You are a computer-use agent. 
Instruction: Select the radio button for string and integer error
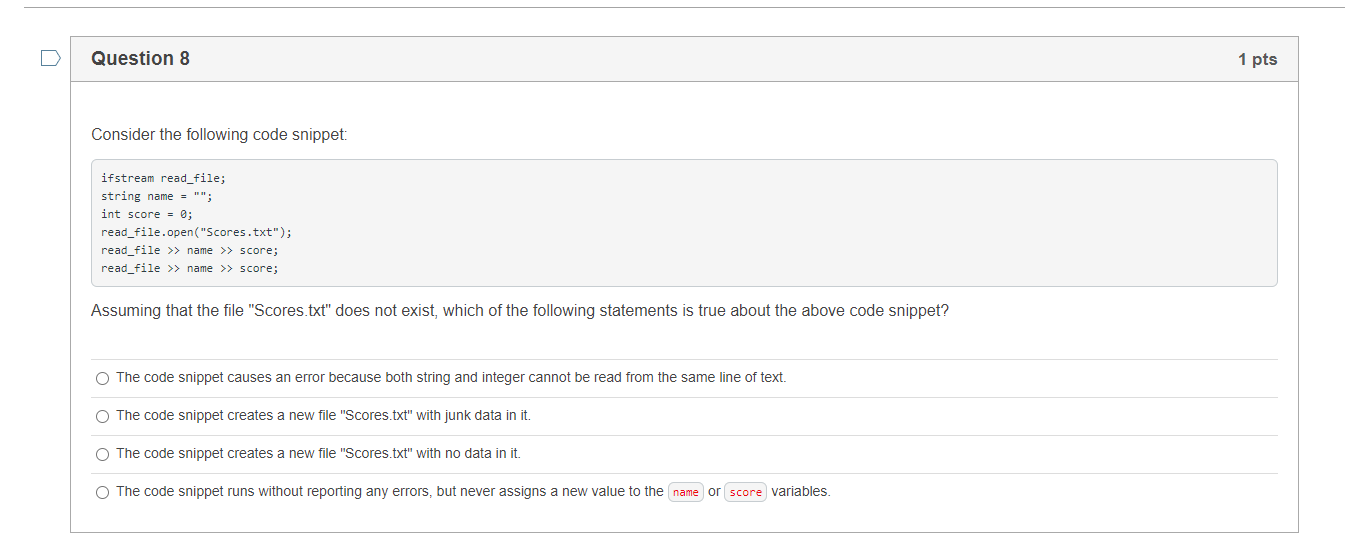click(102, 378)
